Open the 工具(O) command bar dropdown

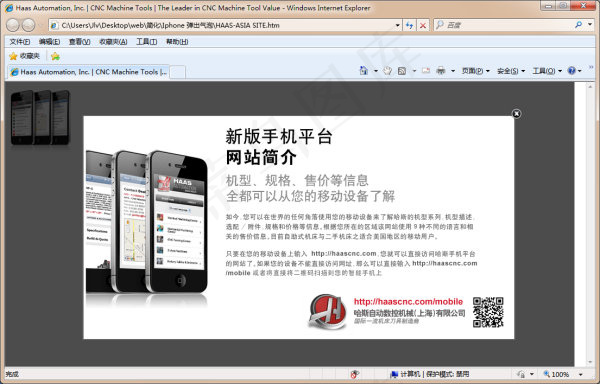coord(547,71)
